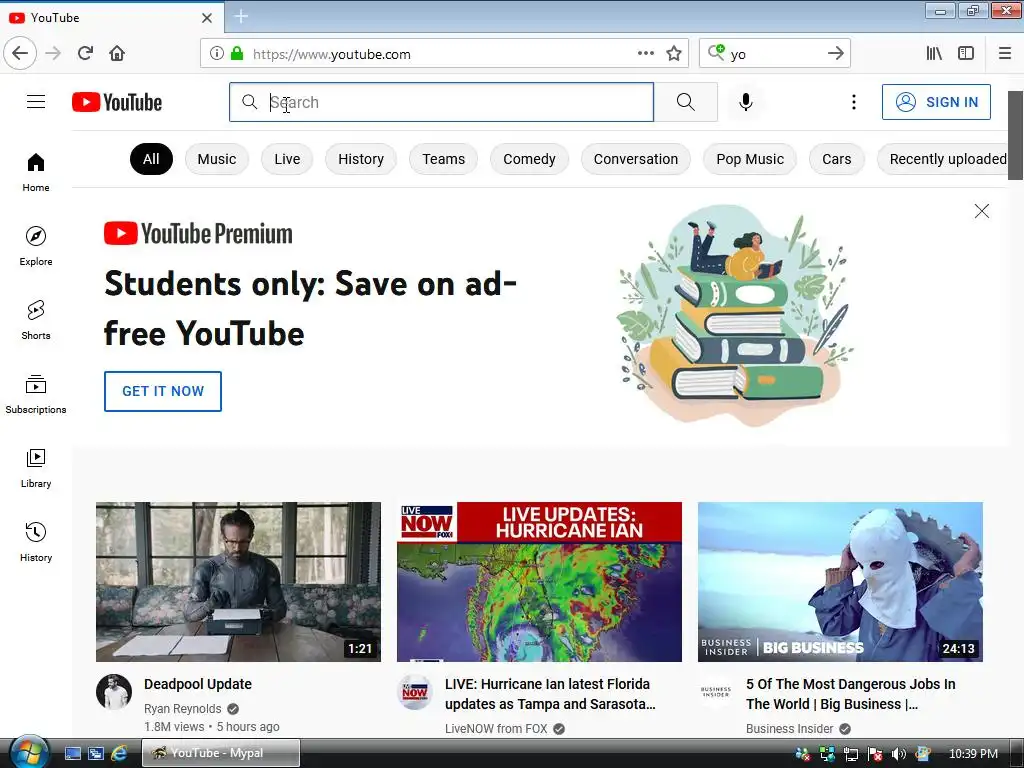Click browser forward arrow

point(53,54)
